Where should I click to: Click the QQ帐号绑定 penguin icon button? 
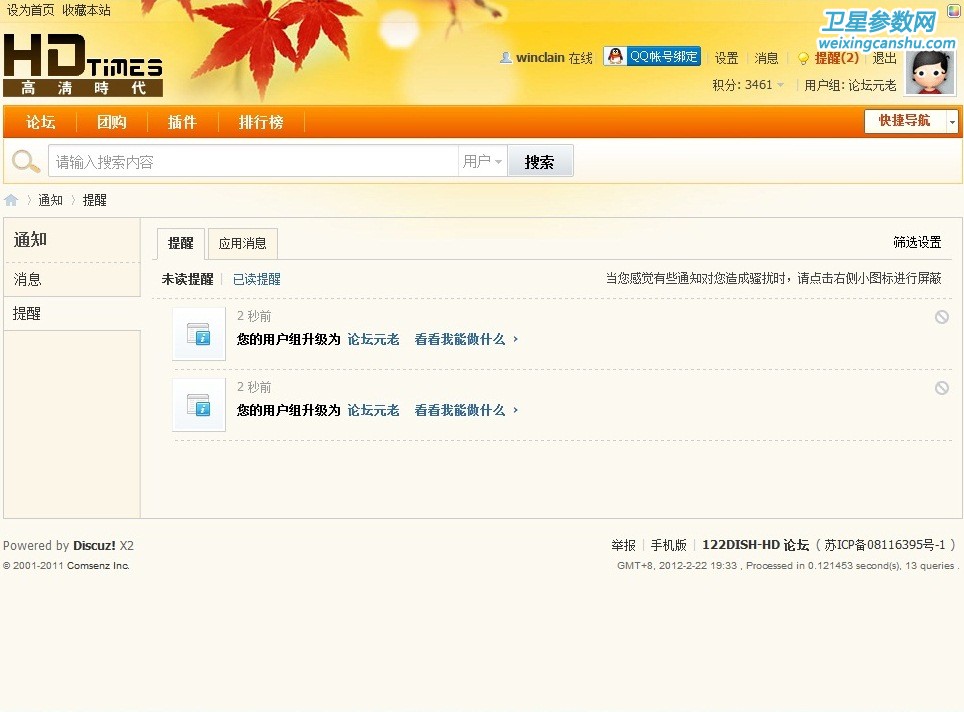tap(652, 57)
